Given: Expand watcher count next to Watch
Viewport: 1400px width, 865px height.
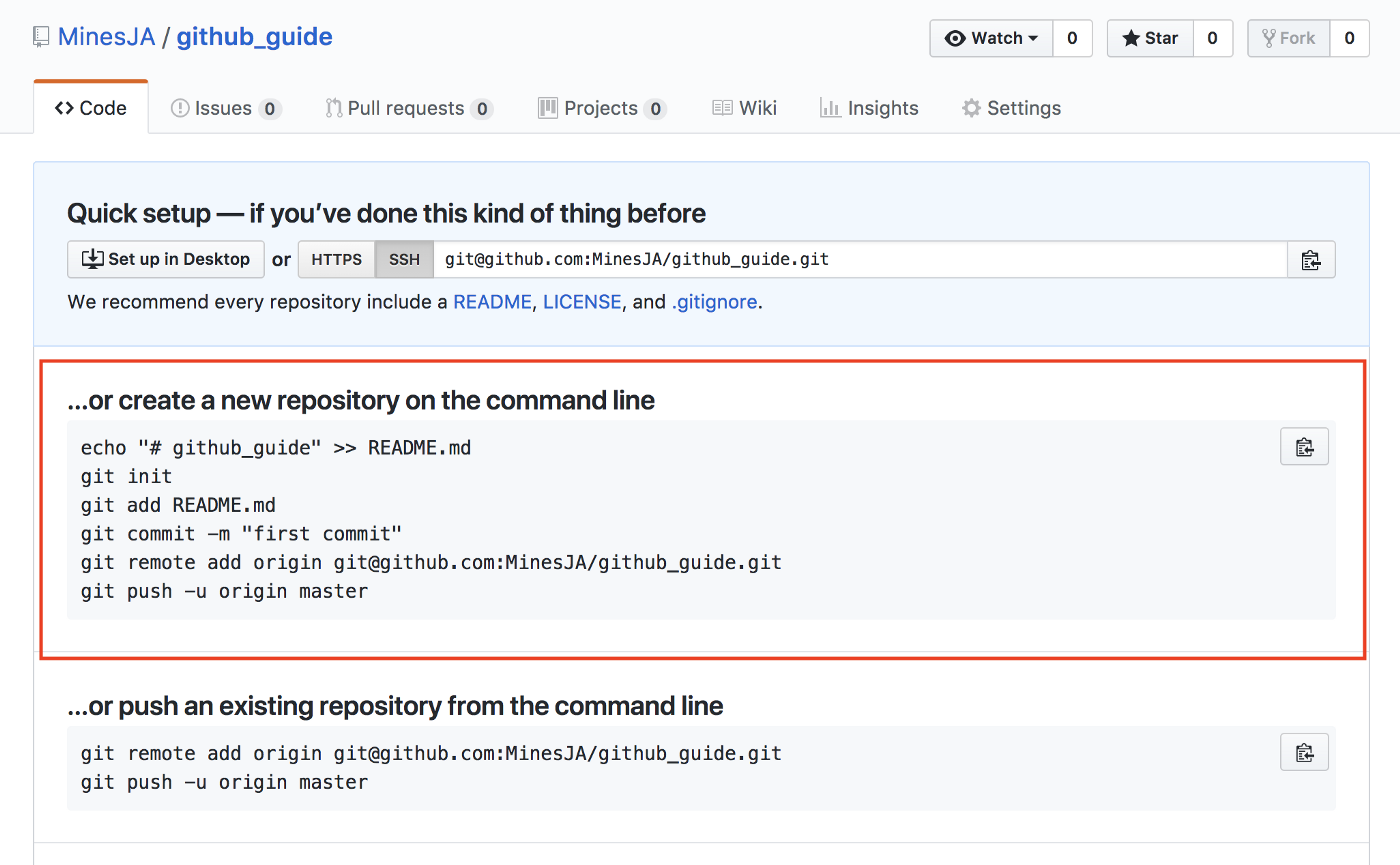Looking at the screenshot, I should point(1071,38).
